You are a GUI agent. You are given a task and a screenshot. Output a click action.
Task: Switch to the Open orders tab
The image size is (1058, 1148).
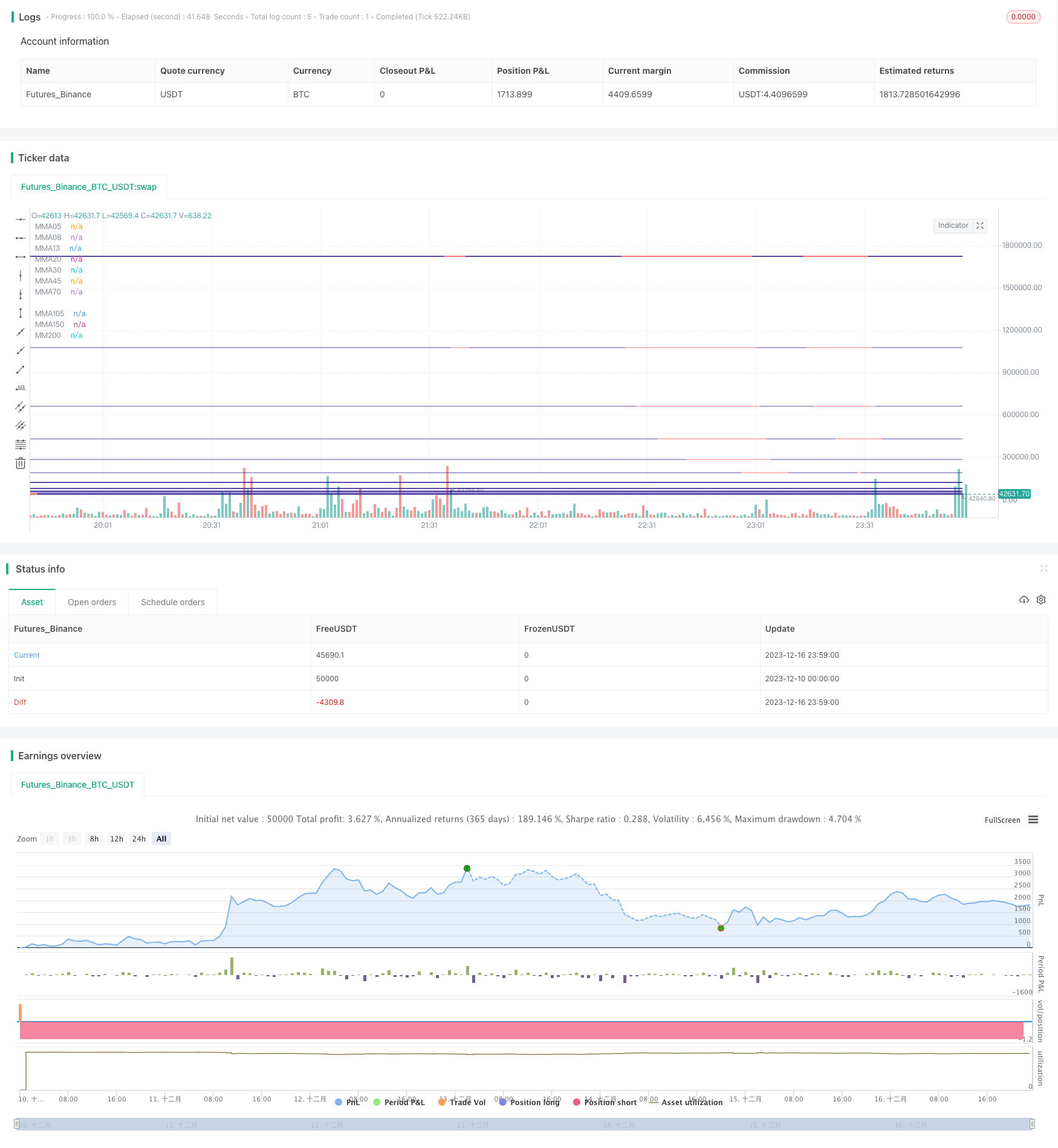(92, 602)
